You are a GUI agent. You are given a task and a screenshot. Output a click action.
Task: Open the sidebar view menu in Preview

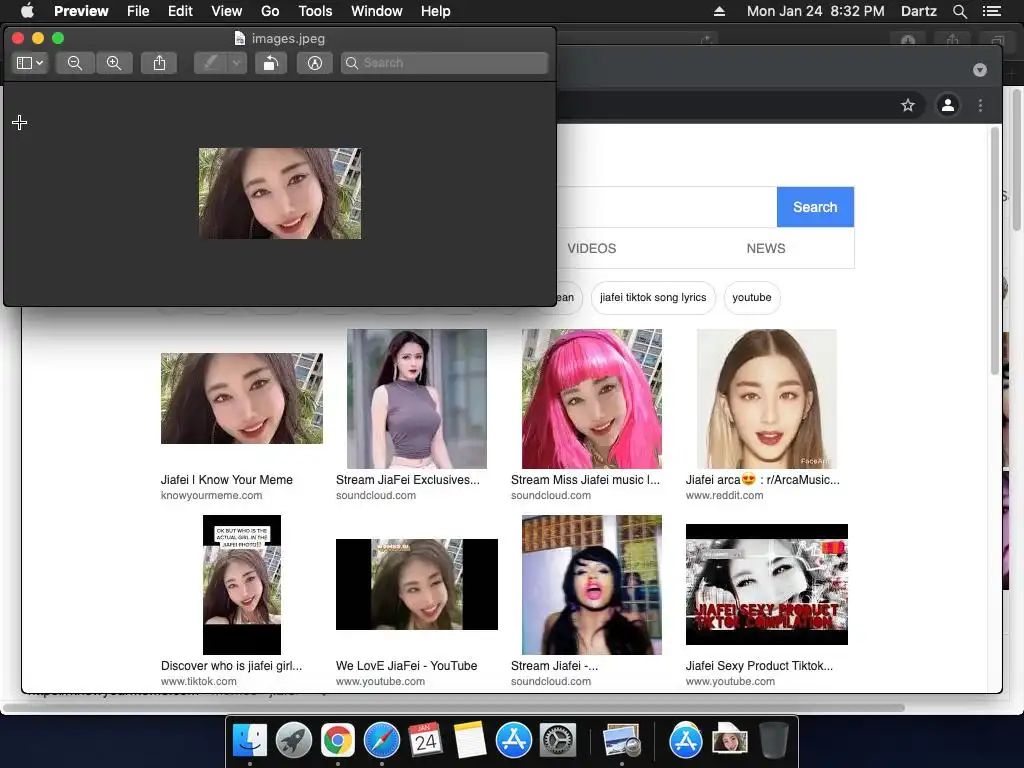point(30,63)
